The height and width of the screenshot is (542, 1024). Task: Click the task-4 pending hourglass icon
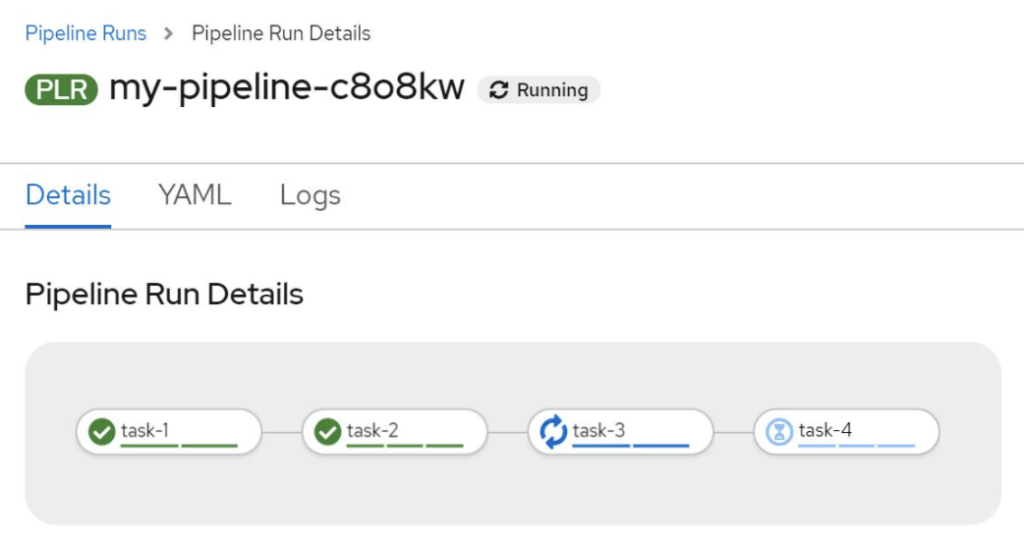(779, 432)
